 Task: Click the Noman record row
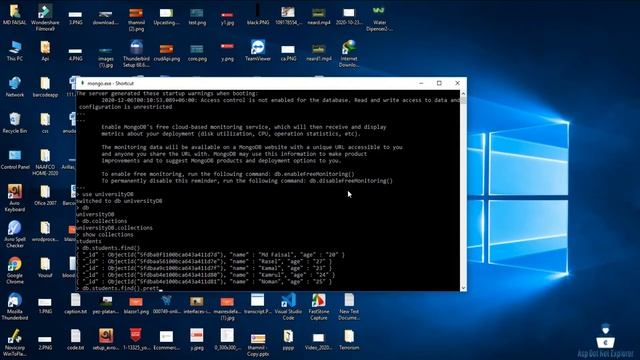(204, 282)
